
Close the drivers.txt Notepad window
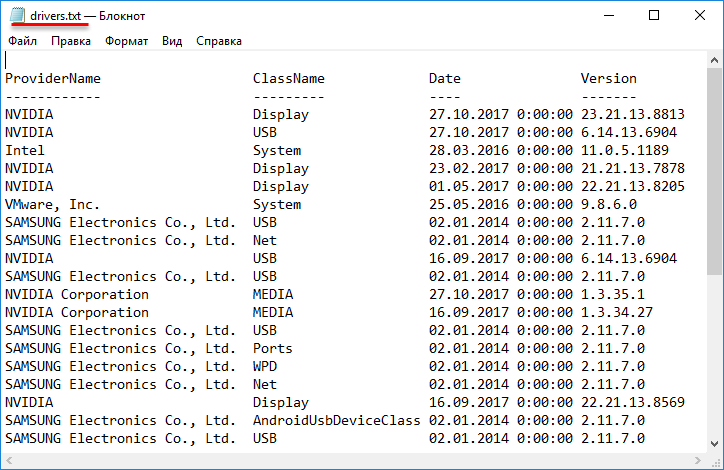700,15
